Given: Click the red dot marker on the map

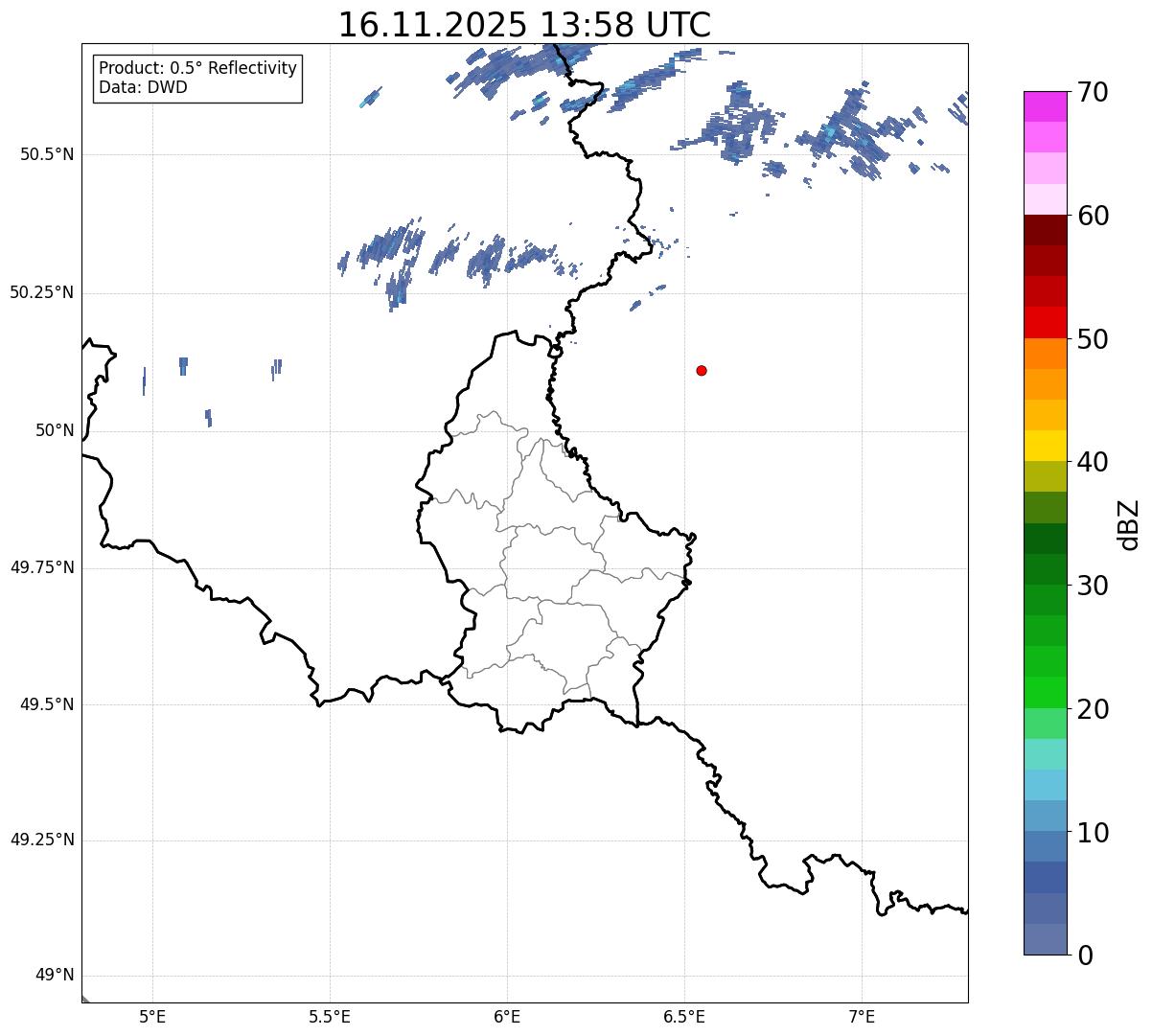Looking at the screenshot, I should pyautogui.click(x=702, y=370).
